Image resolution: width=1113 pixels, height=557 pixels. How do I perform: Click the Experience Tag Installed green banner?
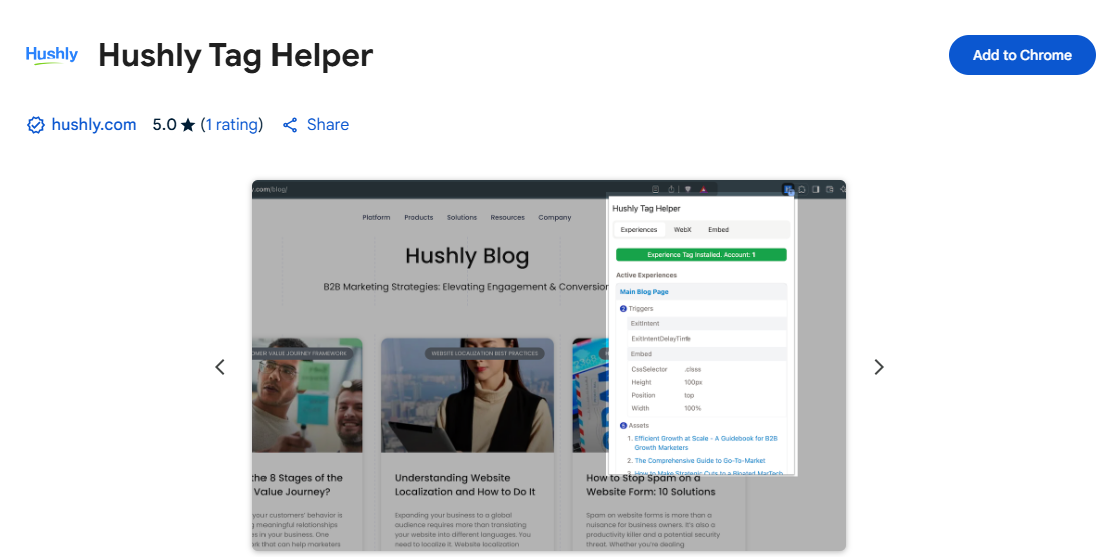[x=701, y=255]
